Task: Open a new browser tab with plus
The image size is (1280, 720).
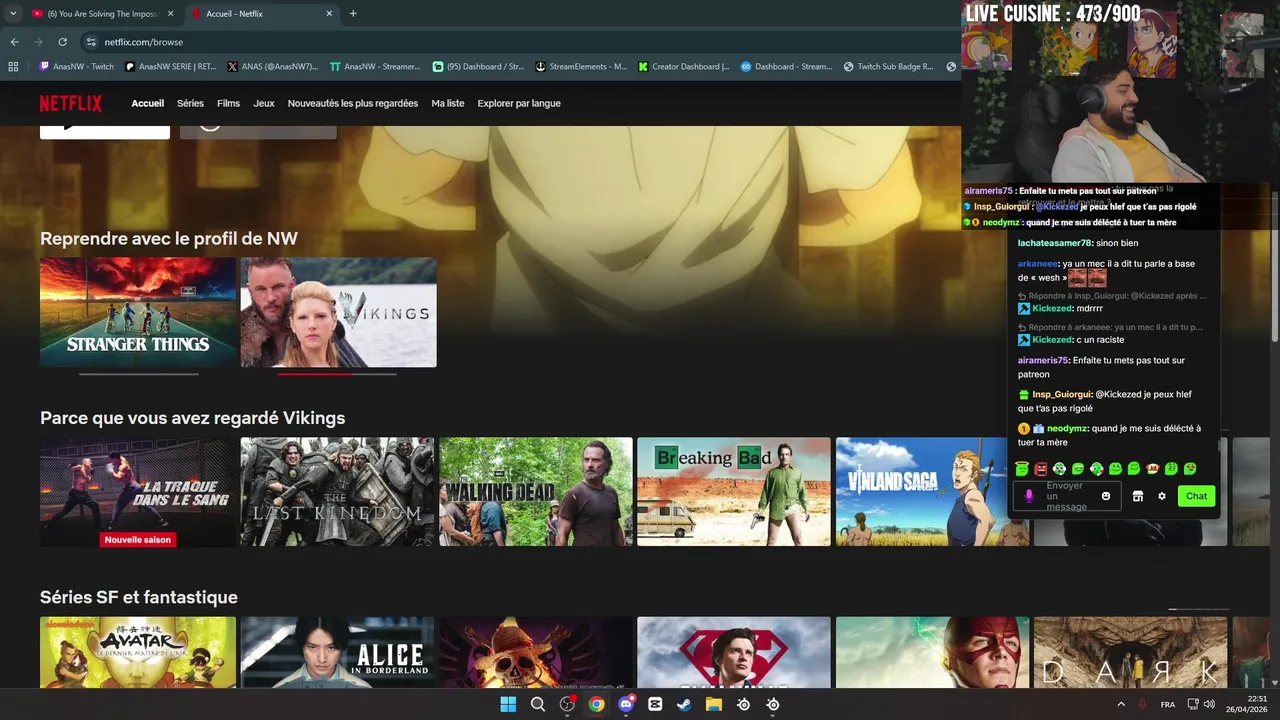Action: tap(353, 13)
